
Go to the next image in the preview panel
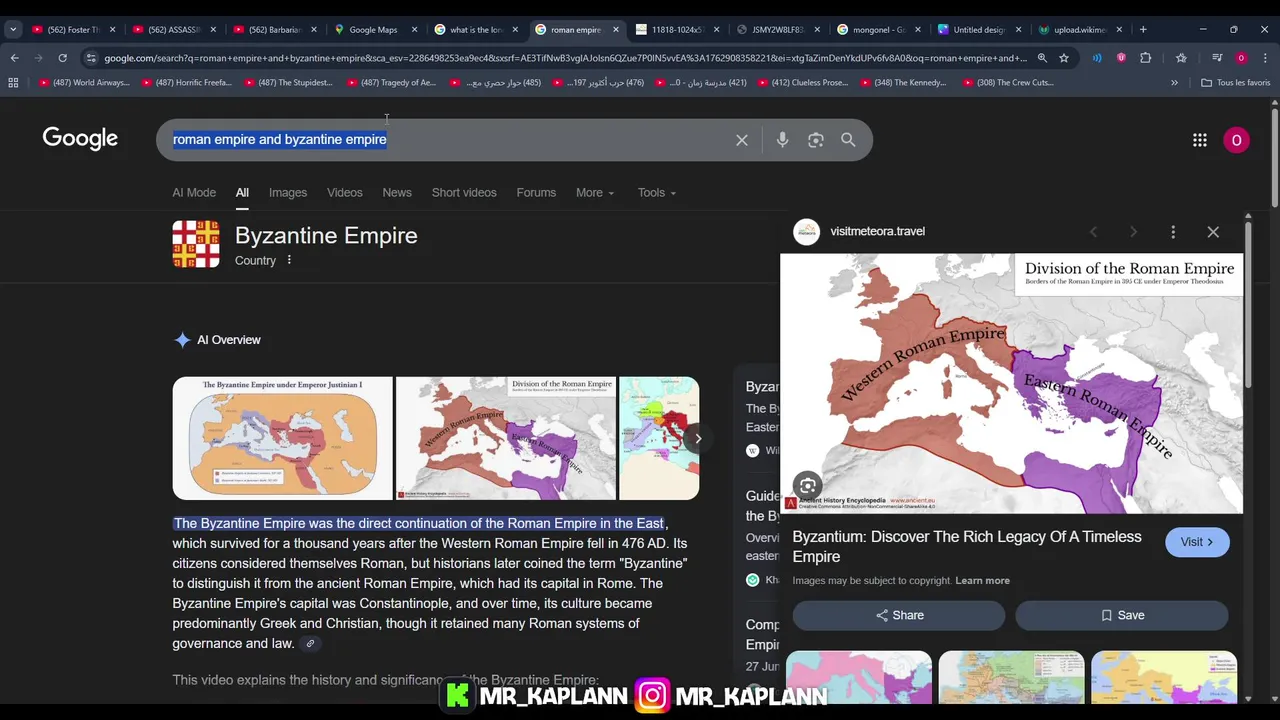[1133, 232]
